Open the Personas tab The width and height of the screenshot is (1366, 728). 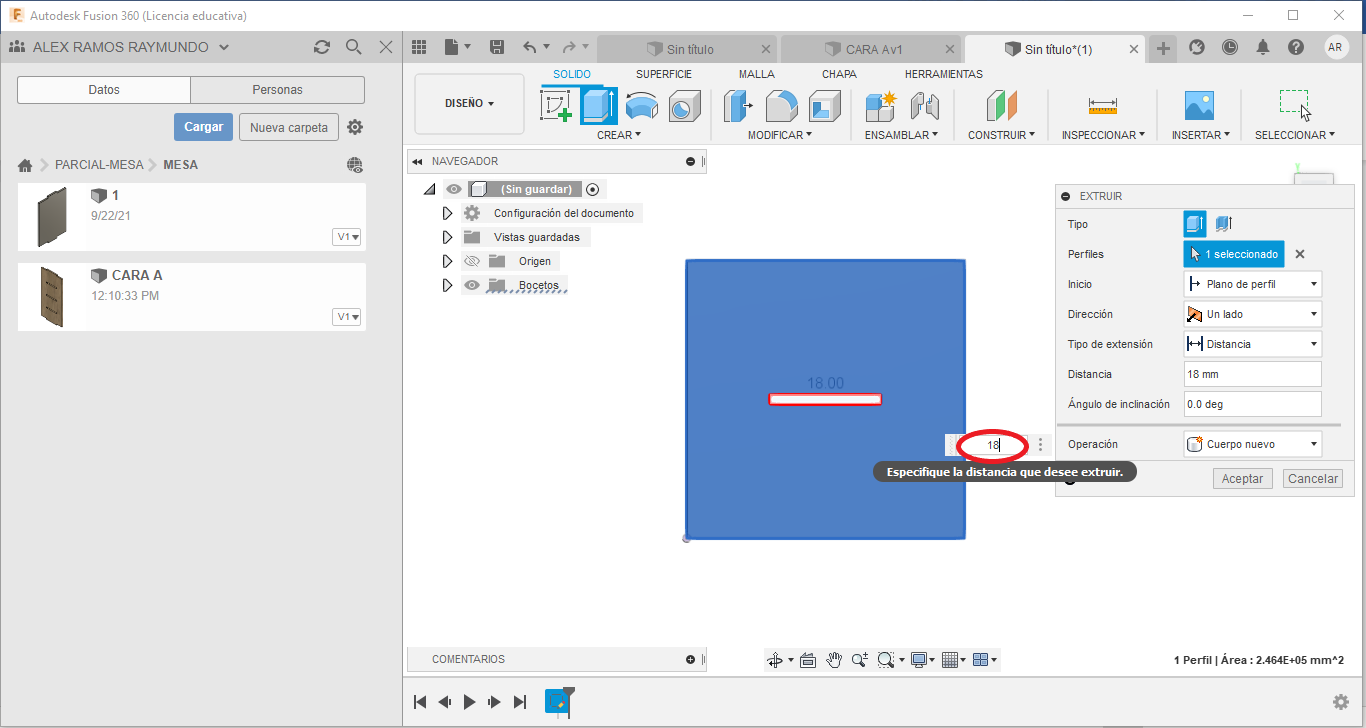pyautogui.click(x=277, y=90)
